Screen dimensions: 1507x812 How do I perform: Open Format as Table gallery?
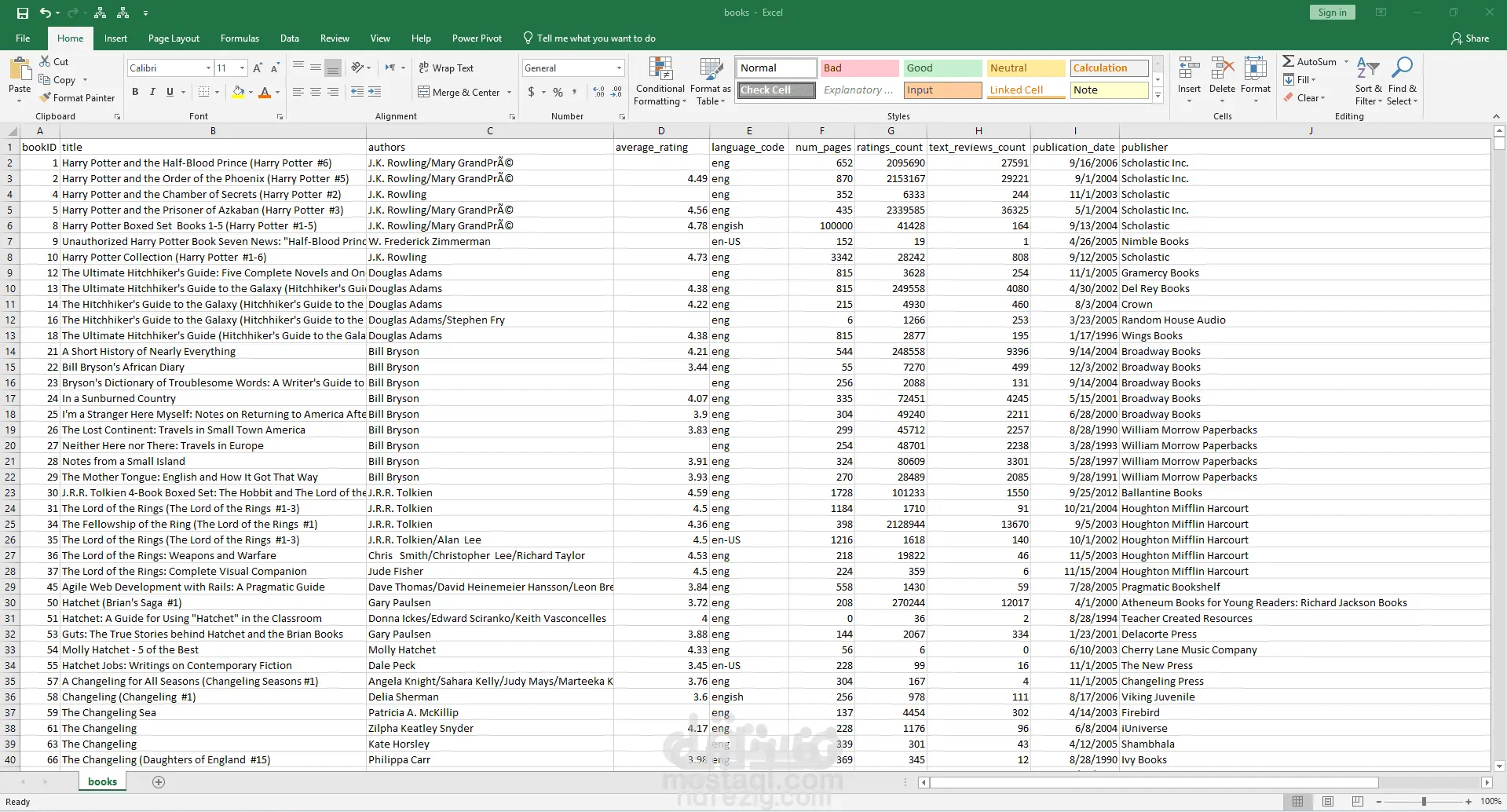click(711, 81)
